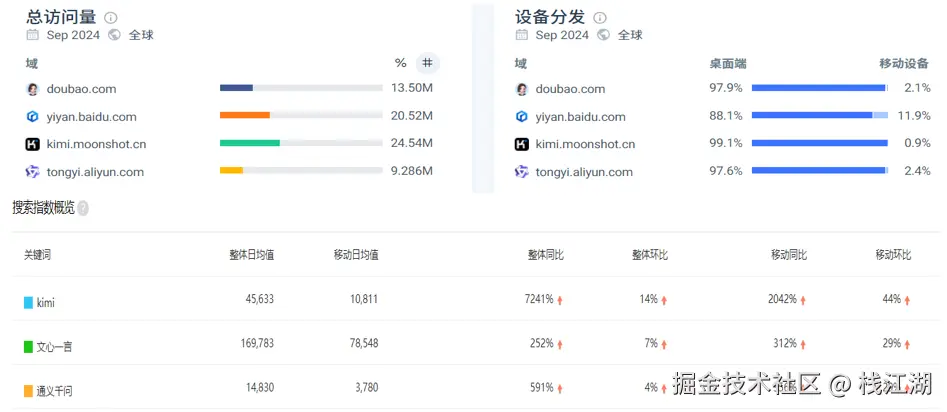Click globe icon in 总访问量 panel
947x412 pixels.
pos(114,35)
